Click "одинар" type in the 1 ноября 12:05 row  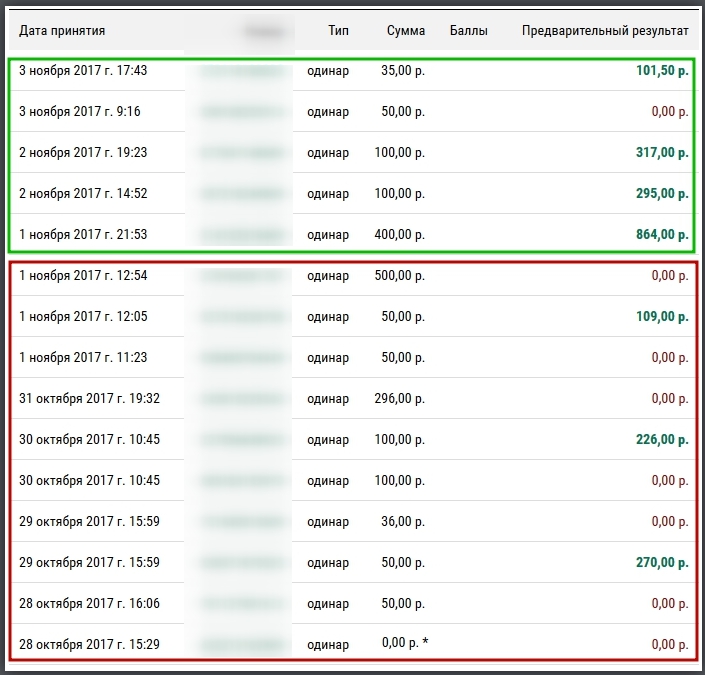(x=328, y=317)
